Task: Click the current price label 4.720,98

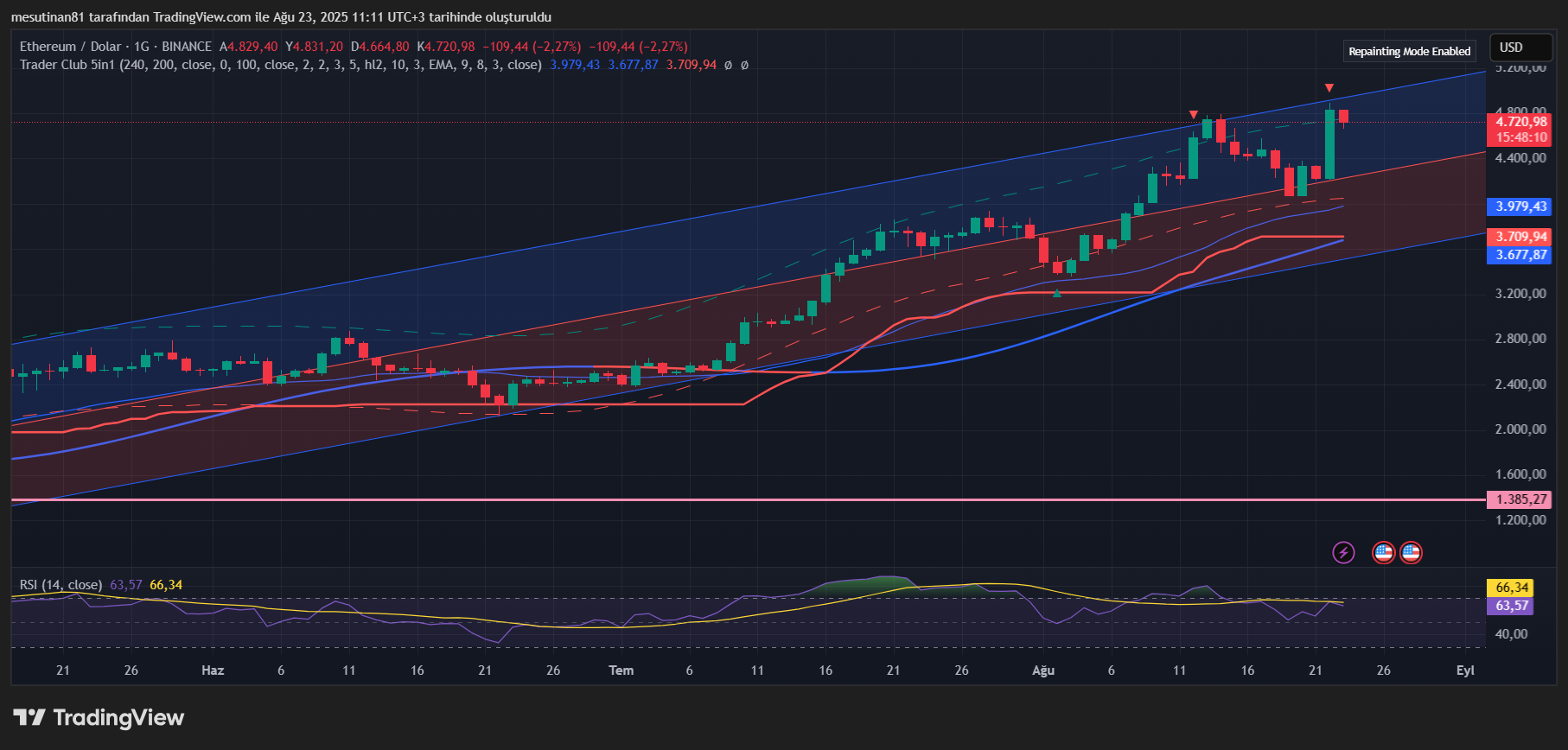Action: [1520, 122]
